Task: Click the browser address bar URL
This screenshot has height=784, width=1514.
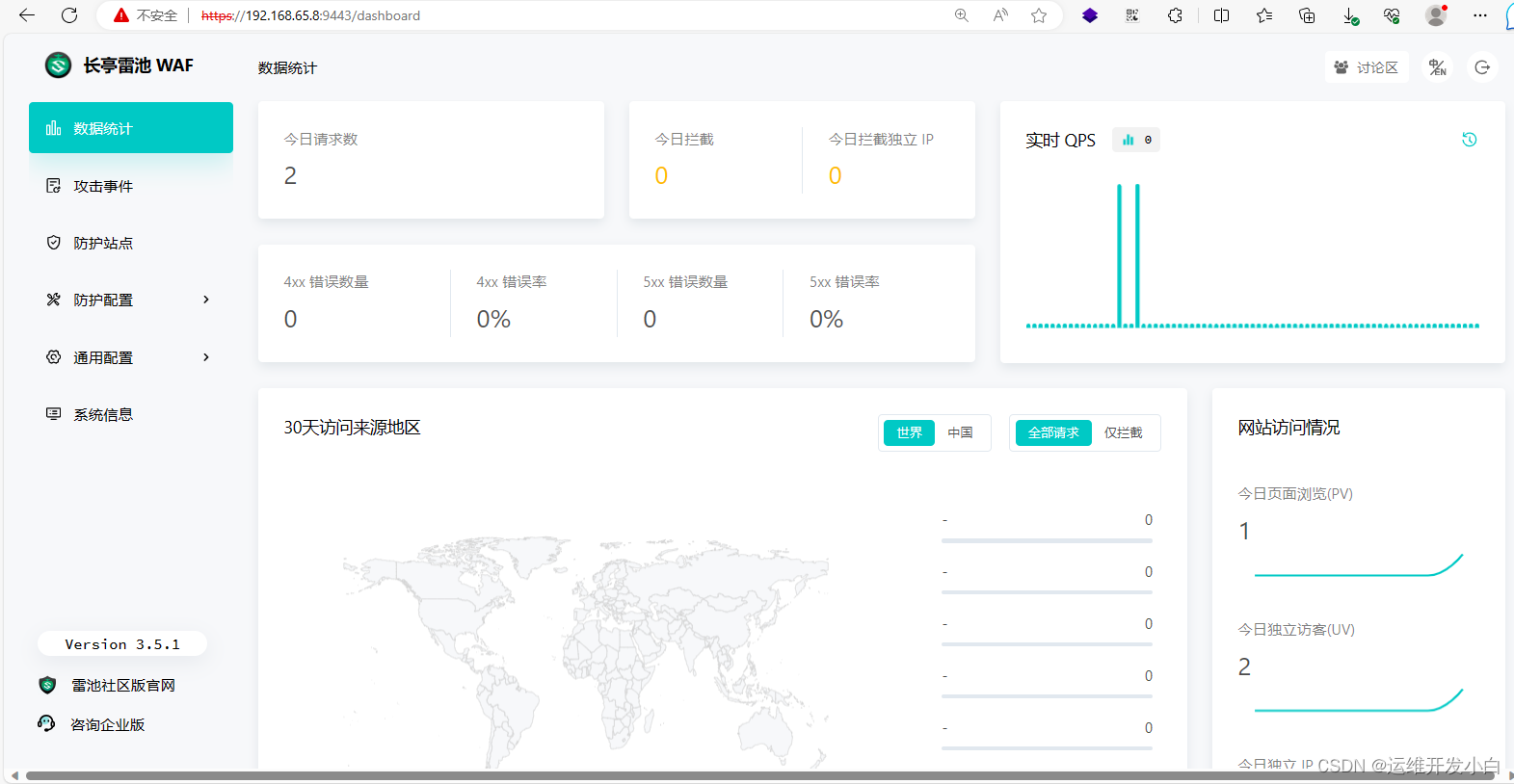Action: [310, 15]
